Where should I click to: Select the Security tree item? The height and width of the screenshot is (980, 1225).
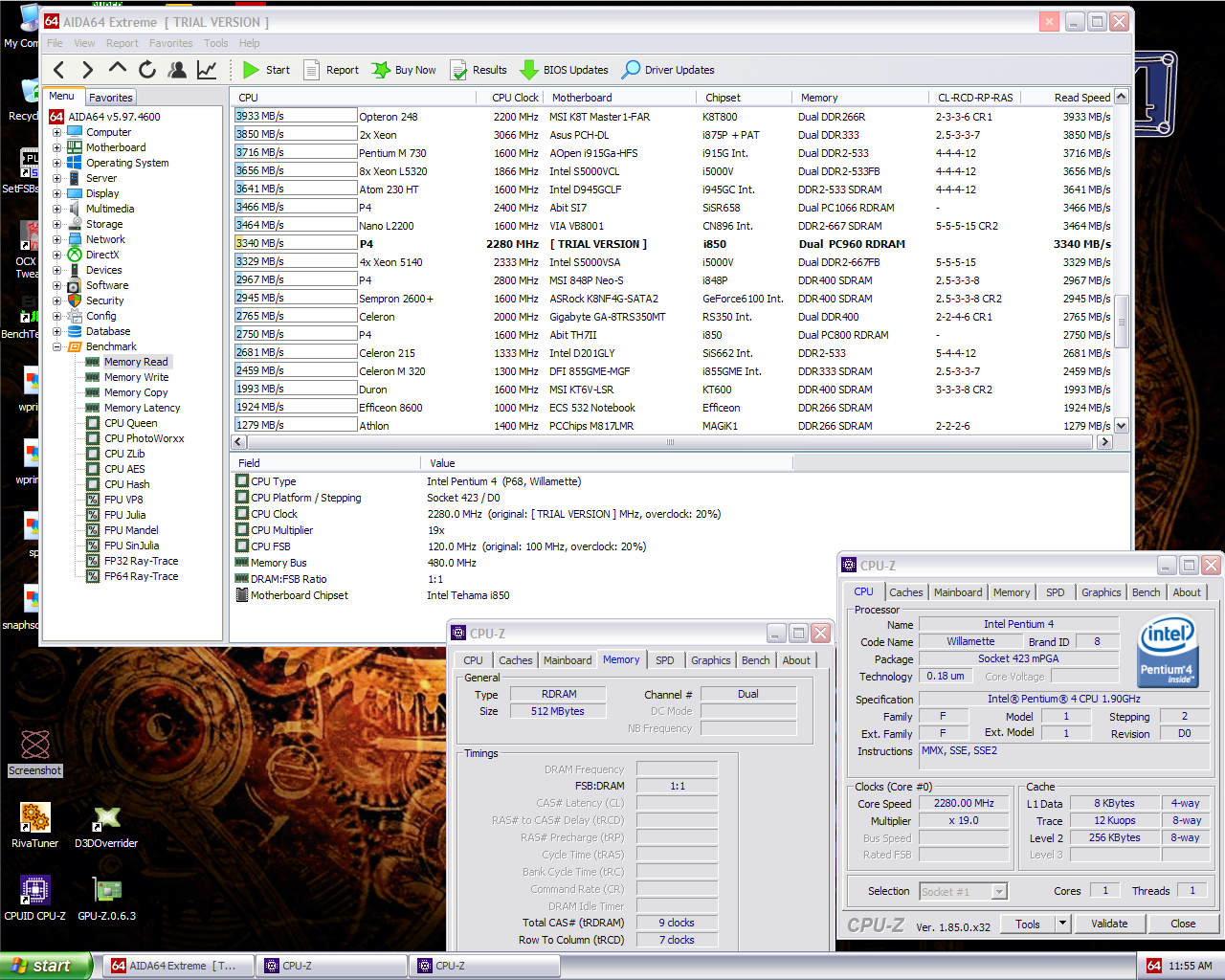(x=104, y=301)
